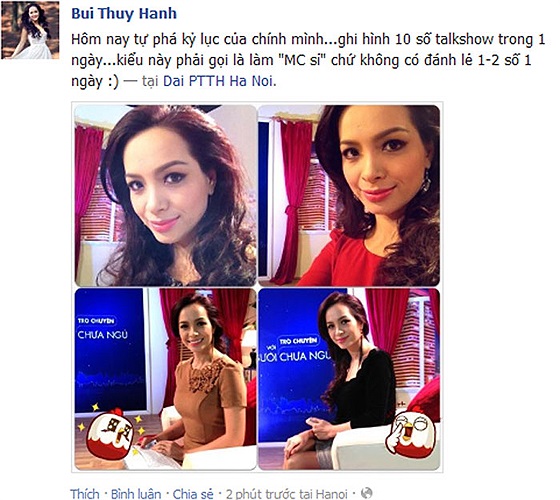
Task: Open Bui Thuy Hanh's profile picture thumbnail
Action: (30, 30)
